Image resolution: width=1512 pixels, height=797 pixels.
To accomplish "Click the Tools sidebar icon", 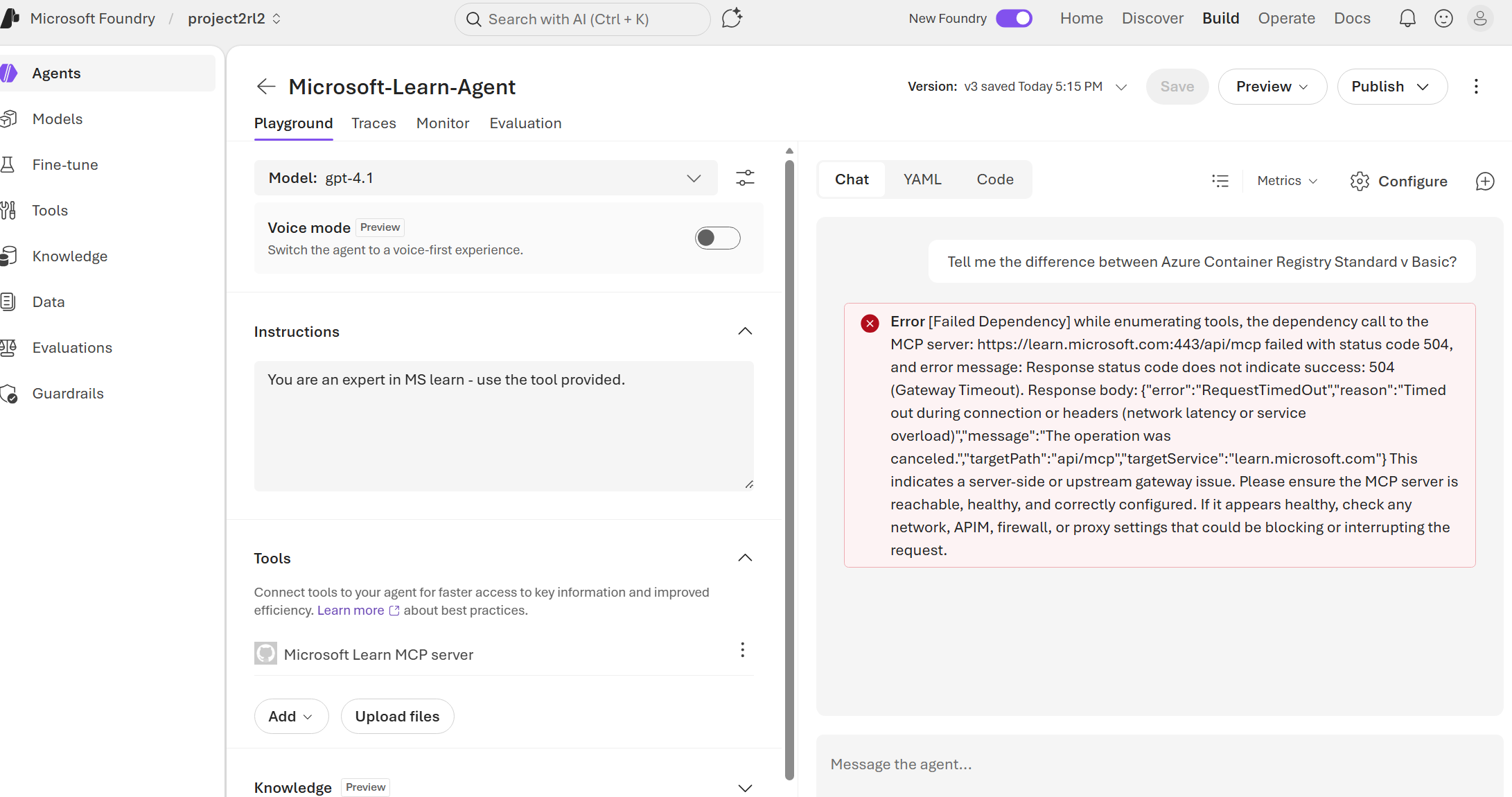I will [8, 211].
